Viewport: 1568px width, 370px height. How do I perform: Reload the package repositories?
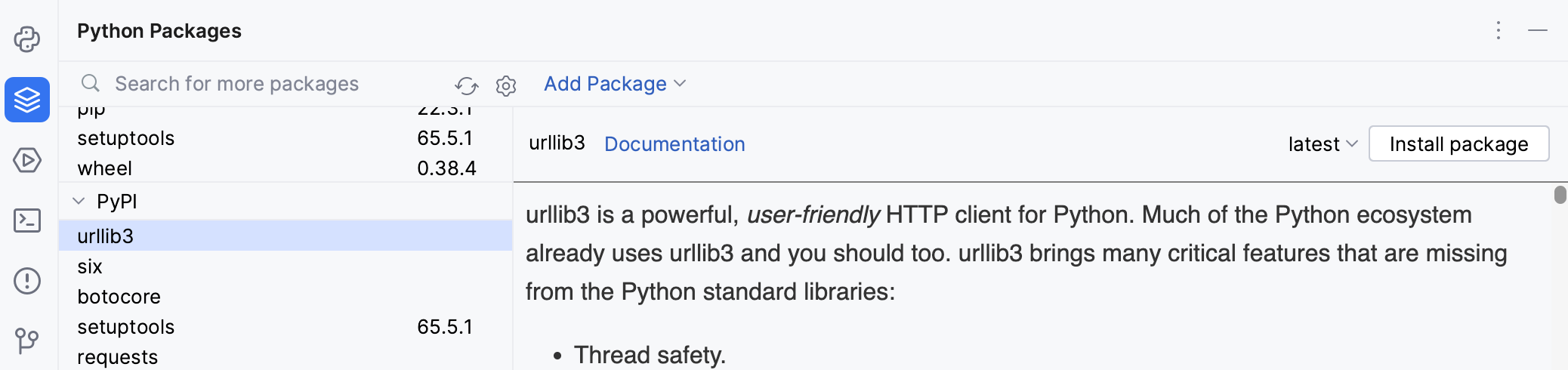click(x=467, y=85)
